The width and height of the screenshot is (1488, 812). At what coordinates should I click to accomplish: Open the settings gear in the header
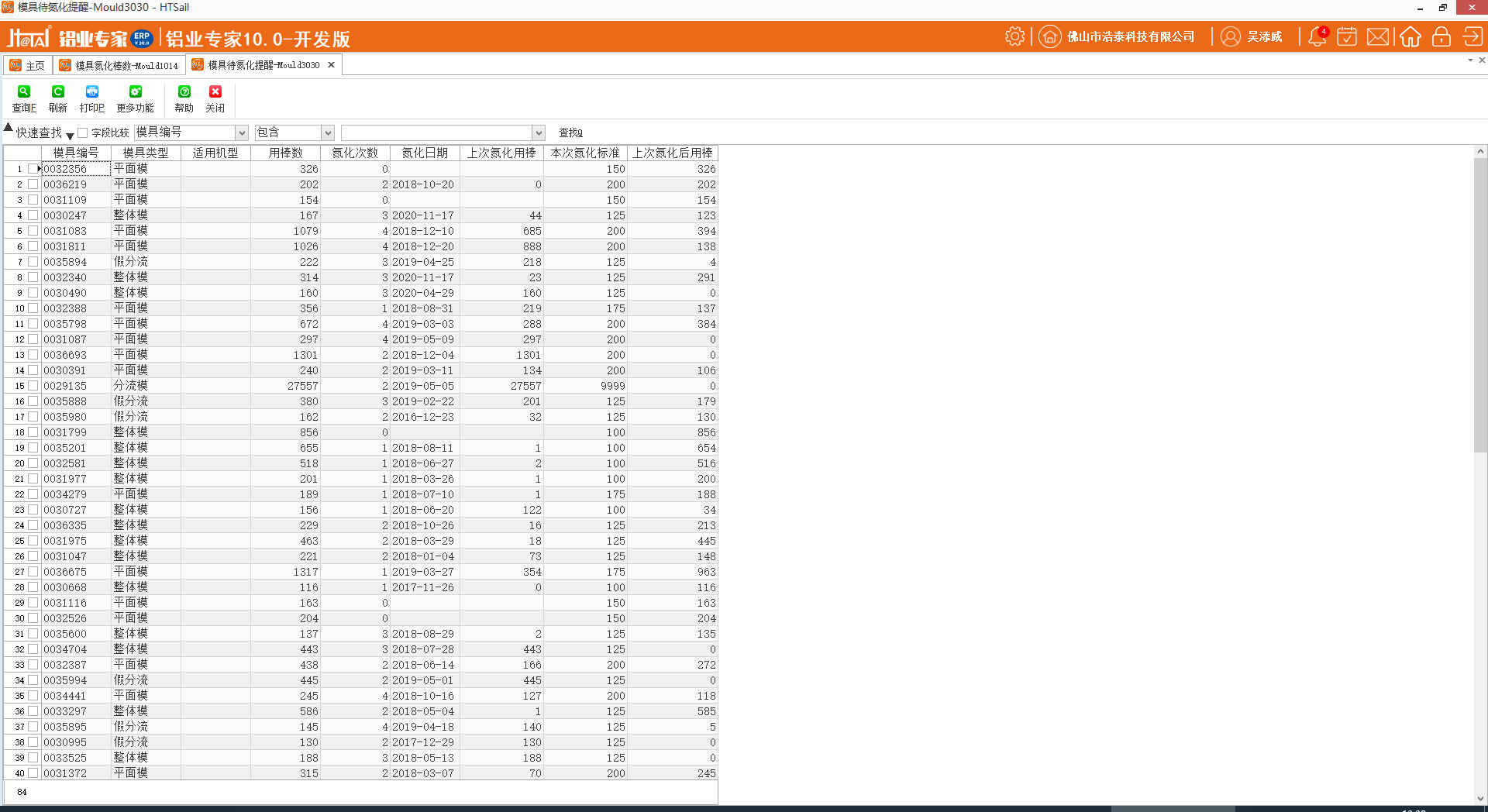pos(1014,36)
